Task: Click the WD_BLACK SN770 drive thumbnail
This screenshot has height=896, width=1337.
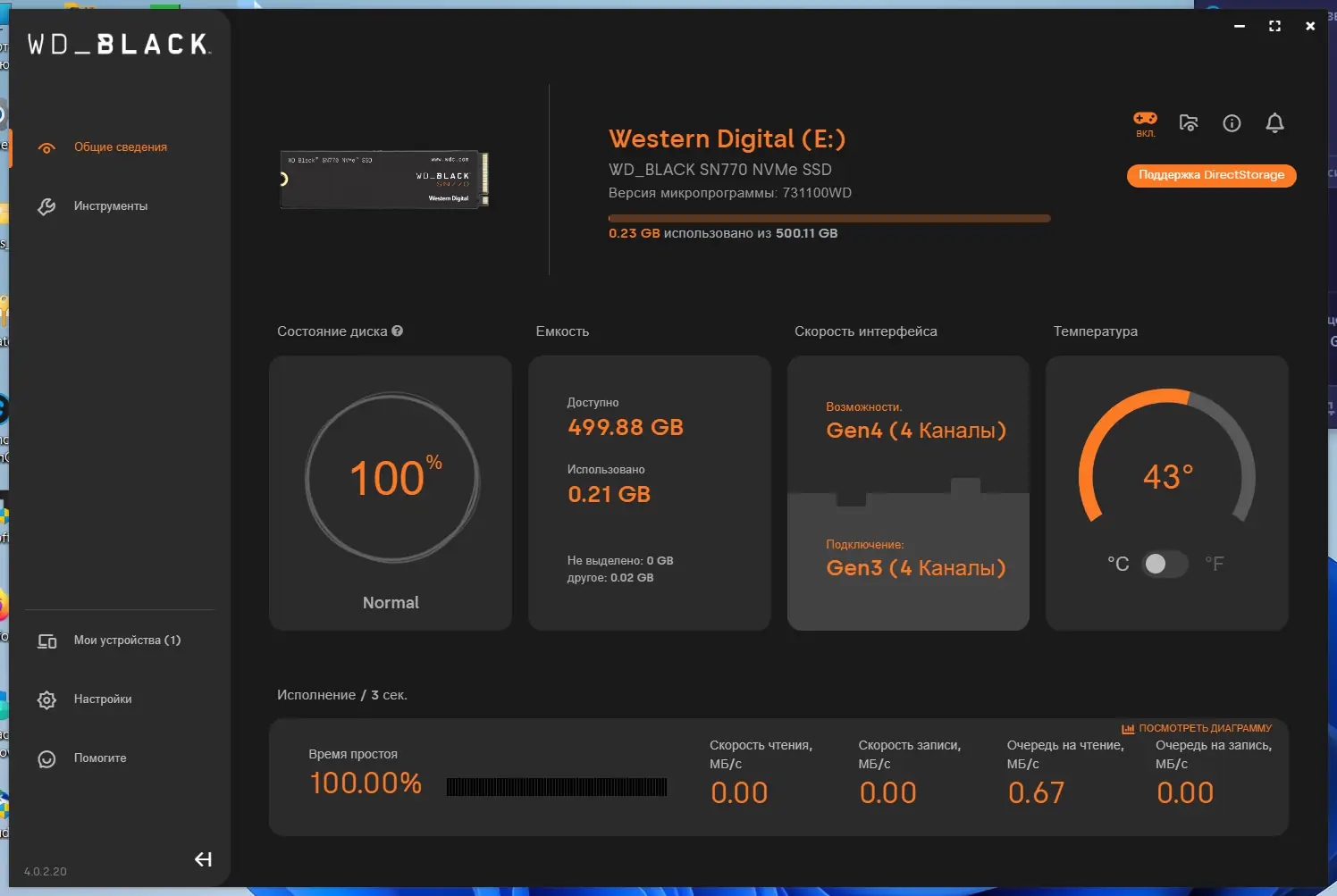Action: (x=383, y=179)
